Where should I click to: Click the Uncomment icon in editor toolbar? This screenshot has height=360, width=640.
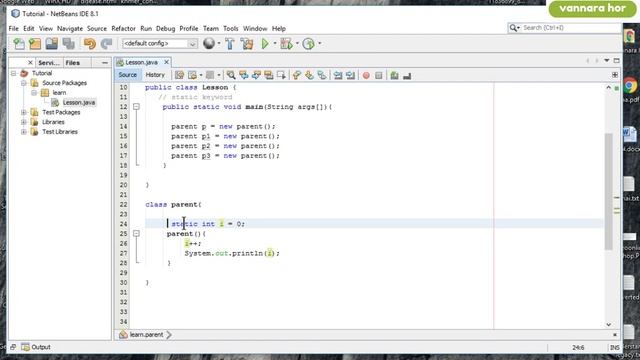(407, 75)
